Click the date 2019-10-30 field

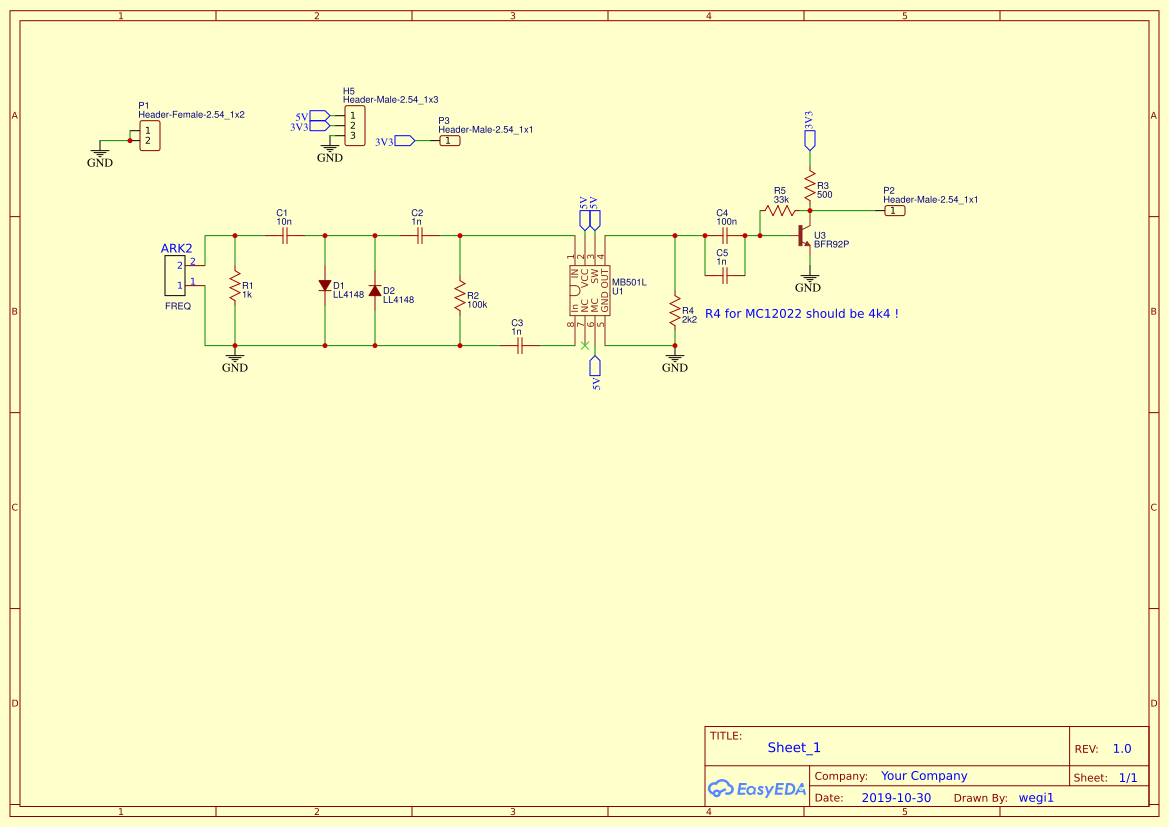pyautogui.click(x=899, y=797)
